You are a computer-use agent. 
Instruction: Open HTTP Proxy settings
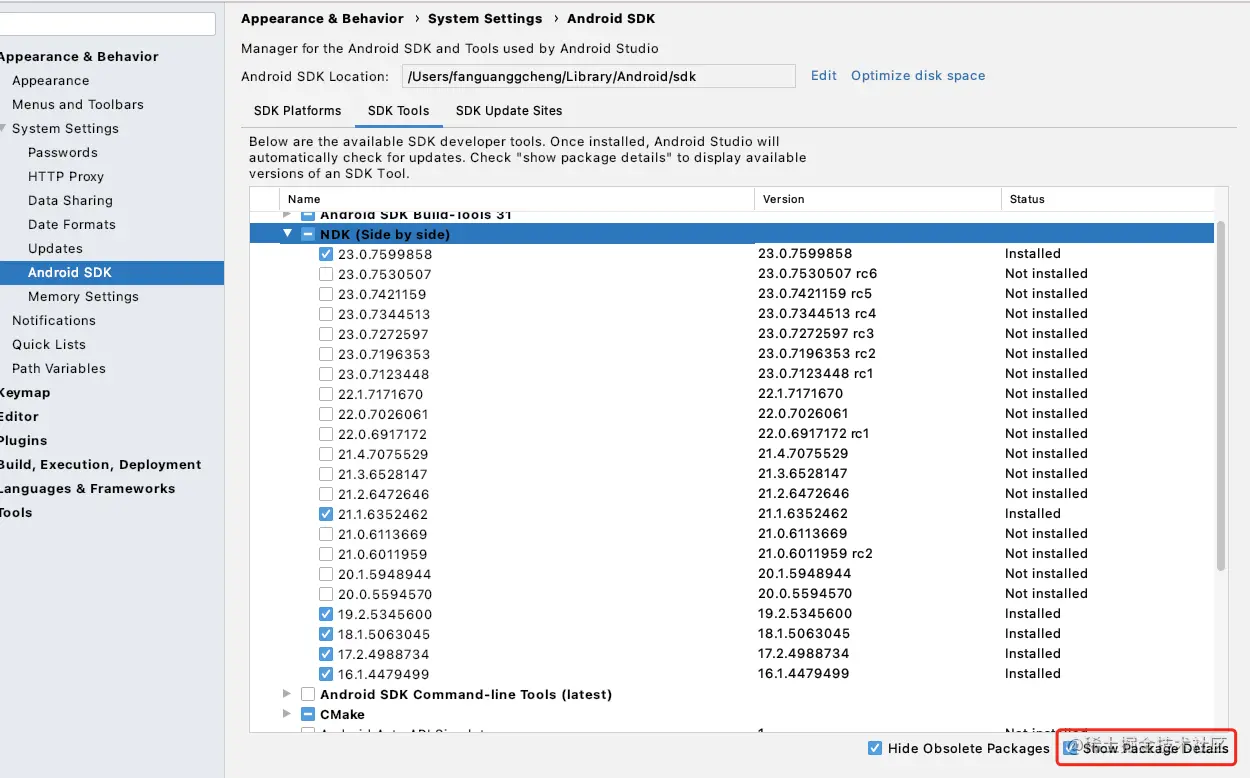click(66, 177)
